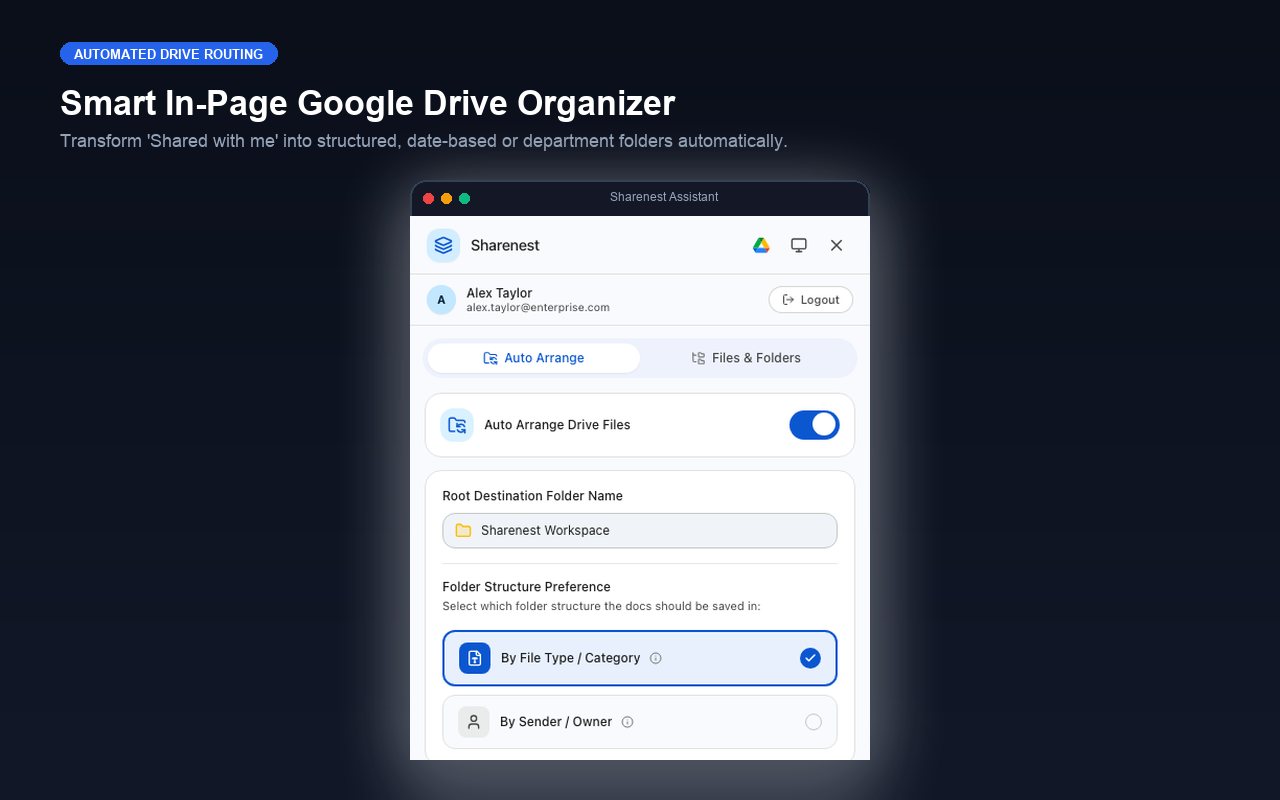Log out using the Logout button
Viewport: 1280px width, 800px height.
811,300
